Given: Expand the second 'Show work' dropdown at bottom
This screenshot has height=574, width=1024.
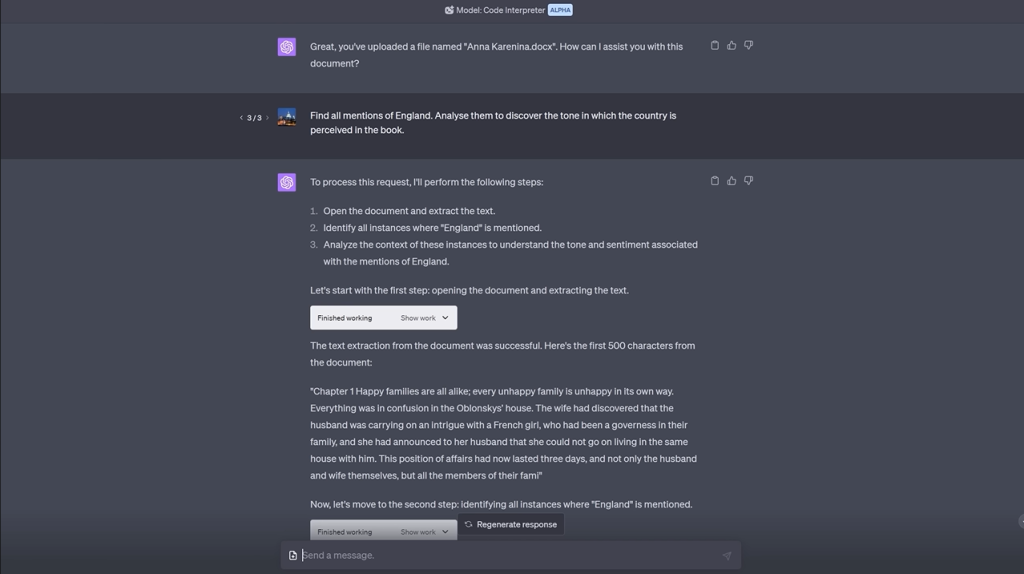Looking at the screenshot, I should pyautogui.click(x=424, y=532).
